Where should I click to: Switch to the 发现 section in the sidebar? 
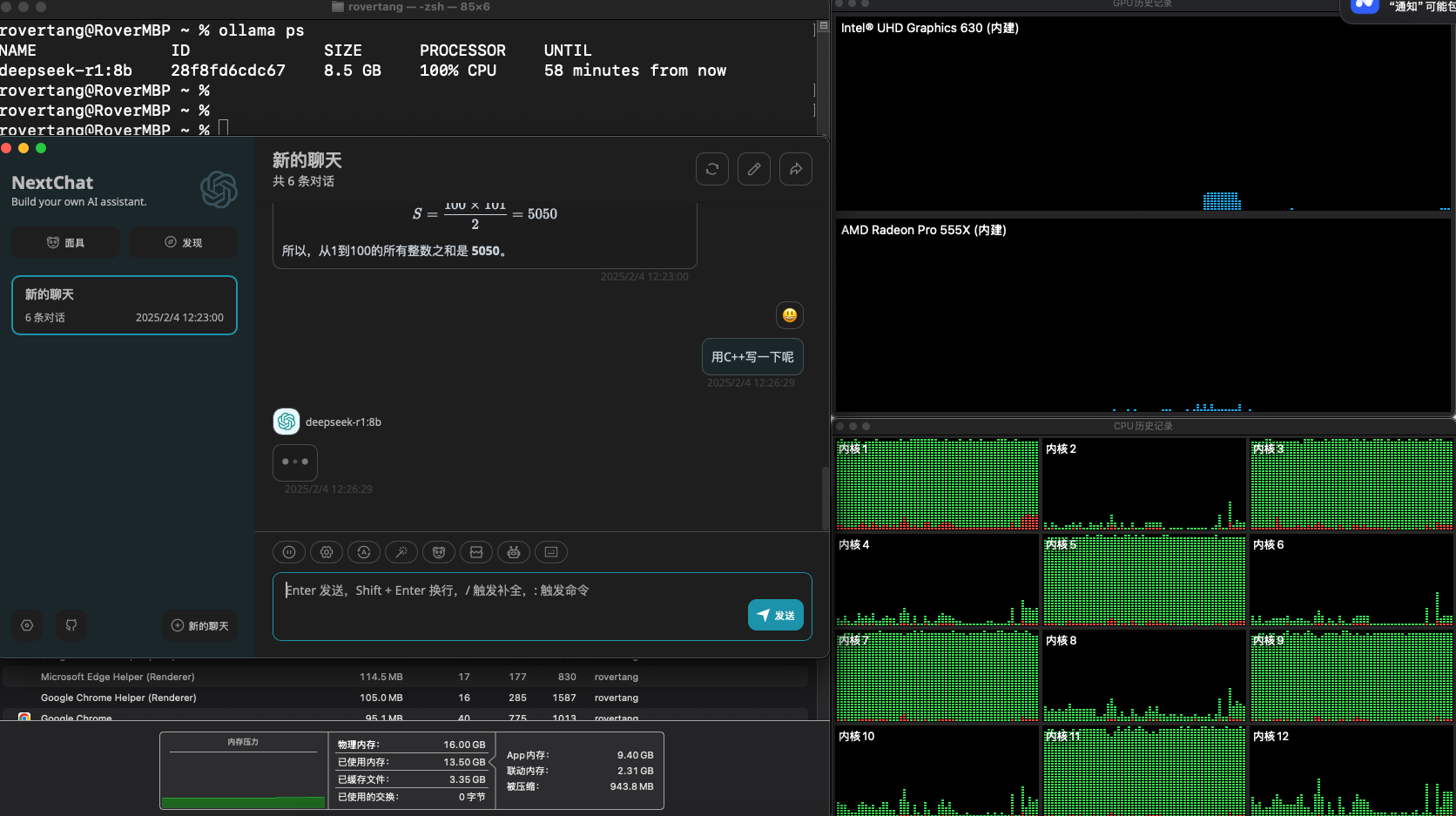[x=183, y=242]
